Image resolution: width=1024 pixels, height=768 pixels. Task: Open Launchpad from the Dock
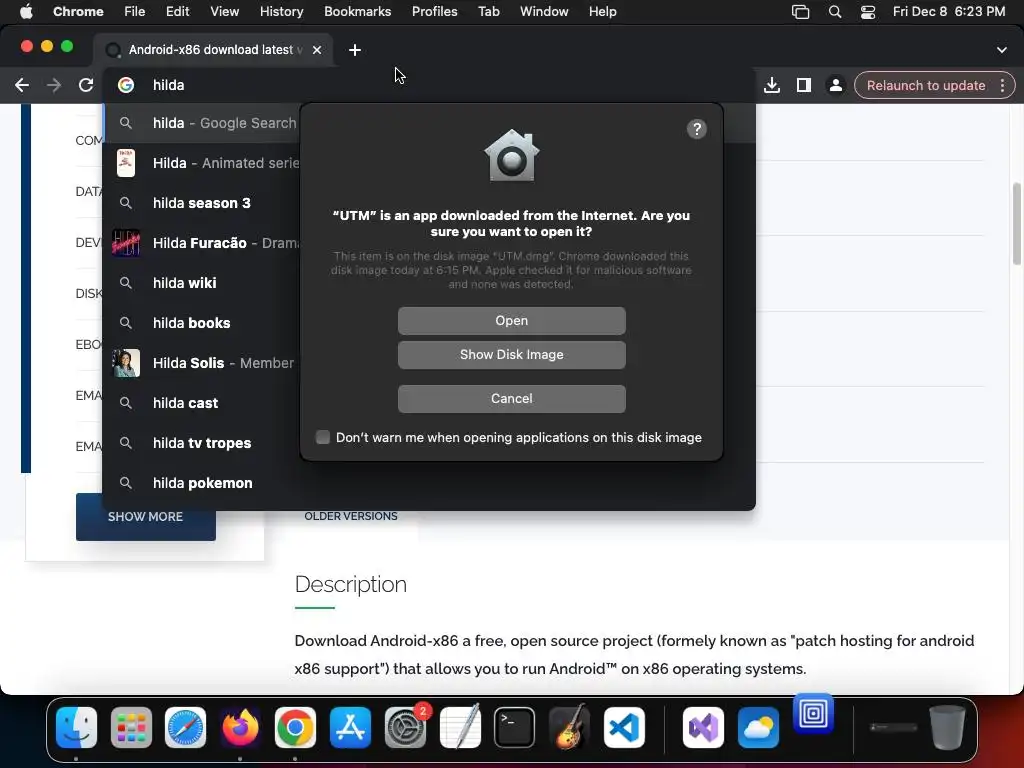point(131,728)
